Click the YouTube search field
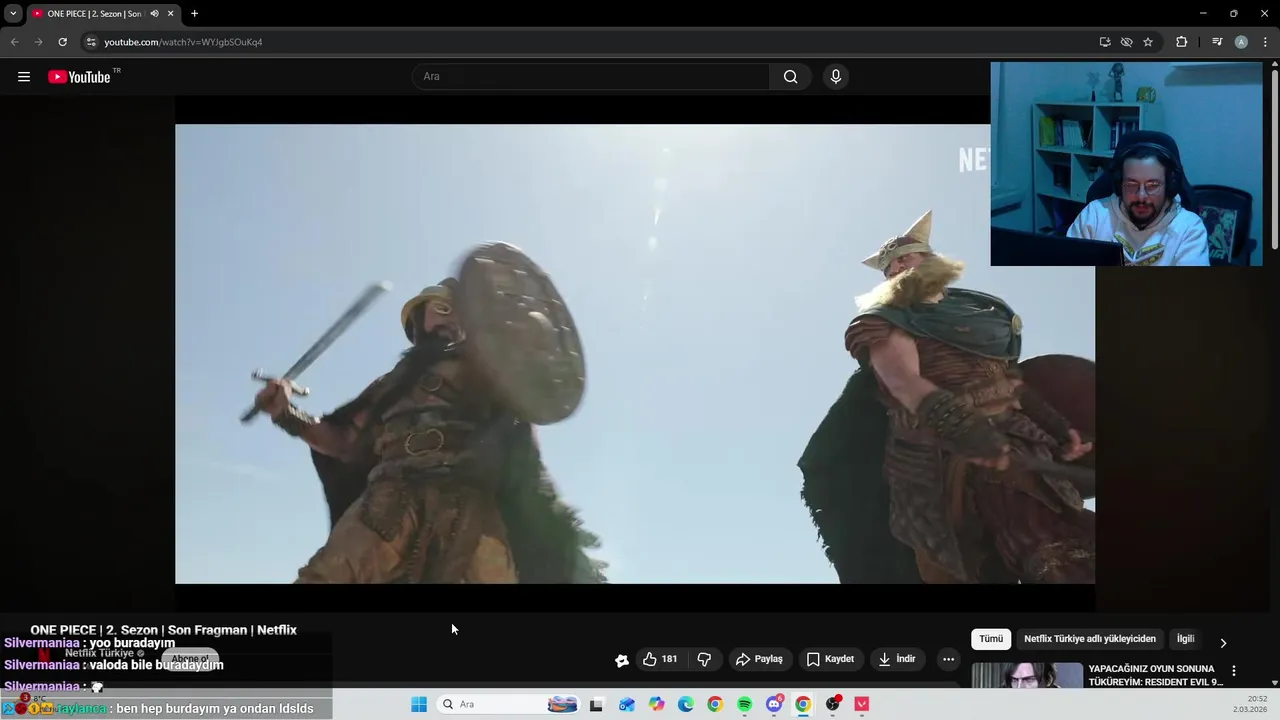Image resolution: width=1280 pixels, height=720 pixels. pos(591,77)
